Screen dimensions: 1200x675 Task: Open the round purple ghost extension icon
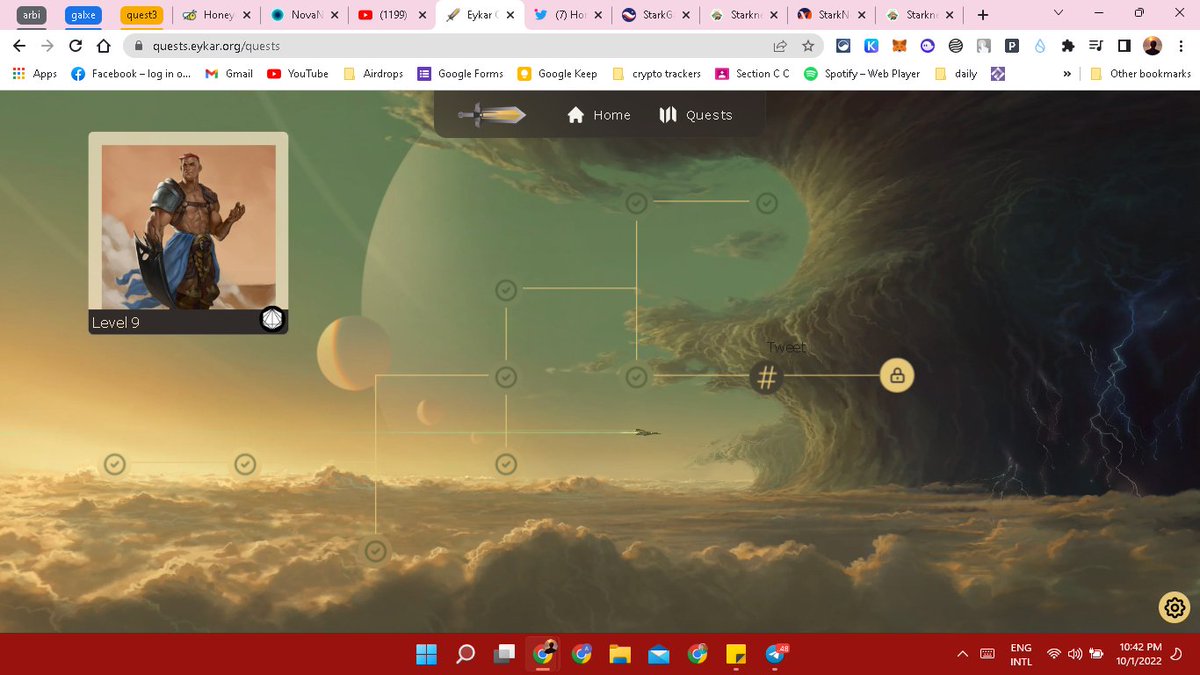click(x=927, y=46)
